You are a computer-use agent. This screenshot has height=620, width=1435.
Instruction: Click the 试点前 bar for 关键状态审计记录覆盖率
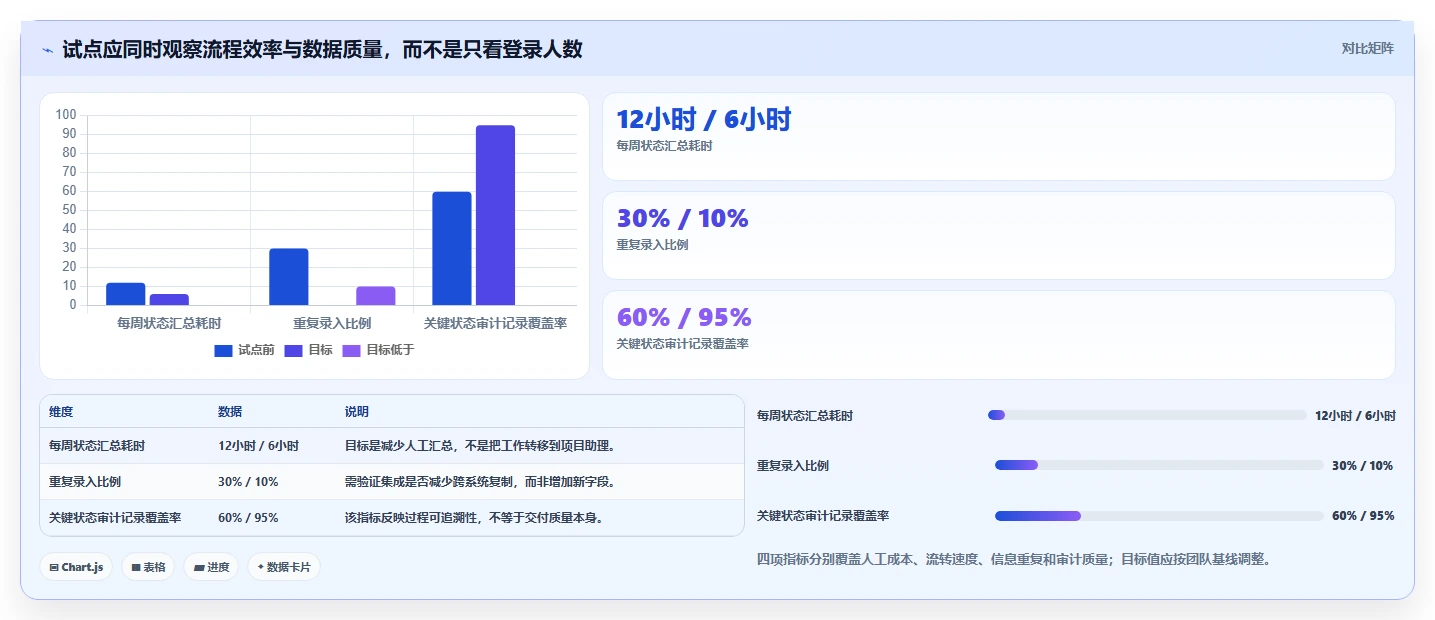coord(452,248)
